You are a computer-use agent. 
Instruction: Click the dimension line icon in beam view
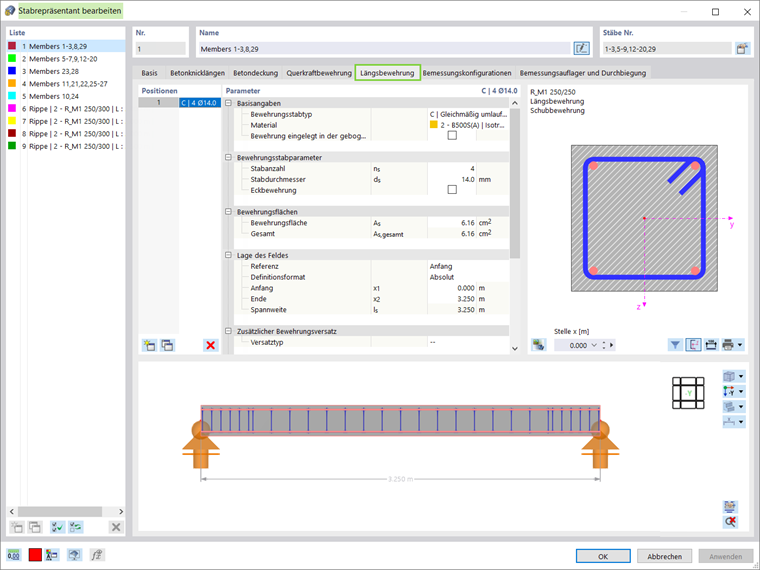click(x=729, y=422)
